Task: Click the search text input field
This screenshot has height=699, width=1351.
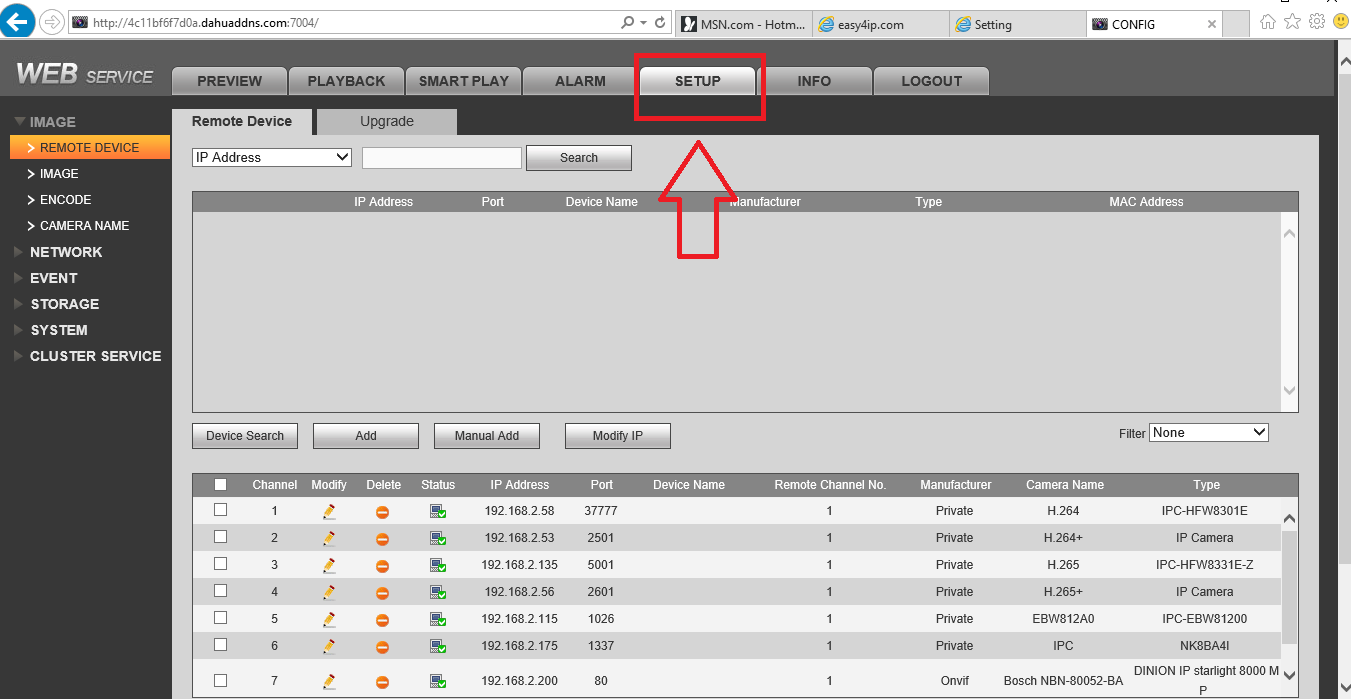Action: click(x=442, y=158)
